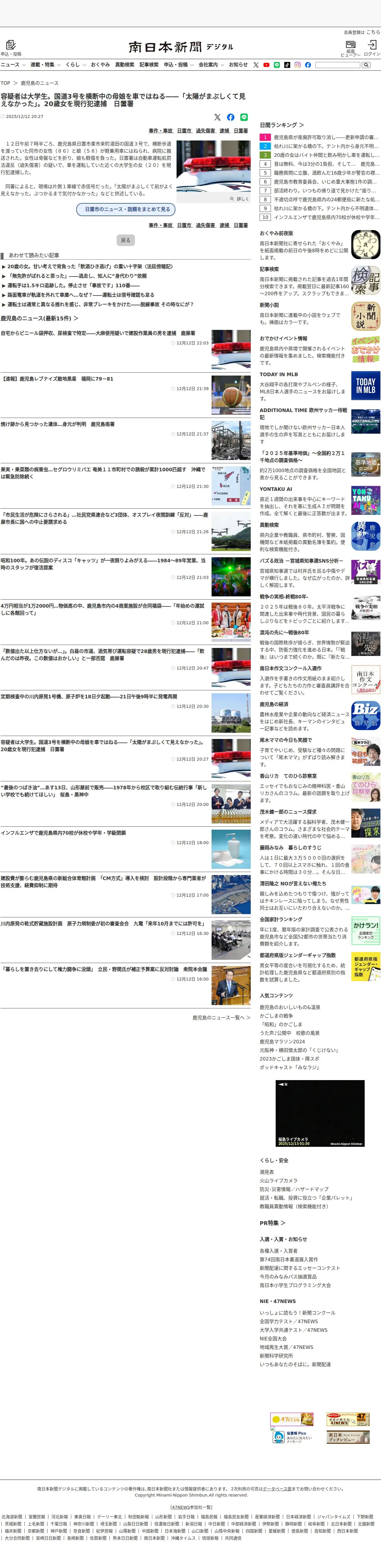Open the おくやみ前夜版 thumbnail icon
The image size is (381, 1568).
tap(365, 245)
